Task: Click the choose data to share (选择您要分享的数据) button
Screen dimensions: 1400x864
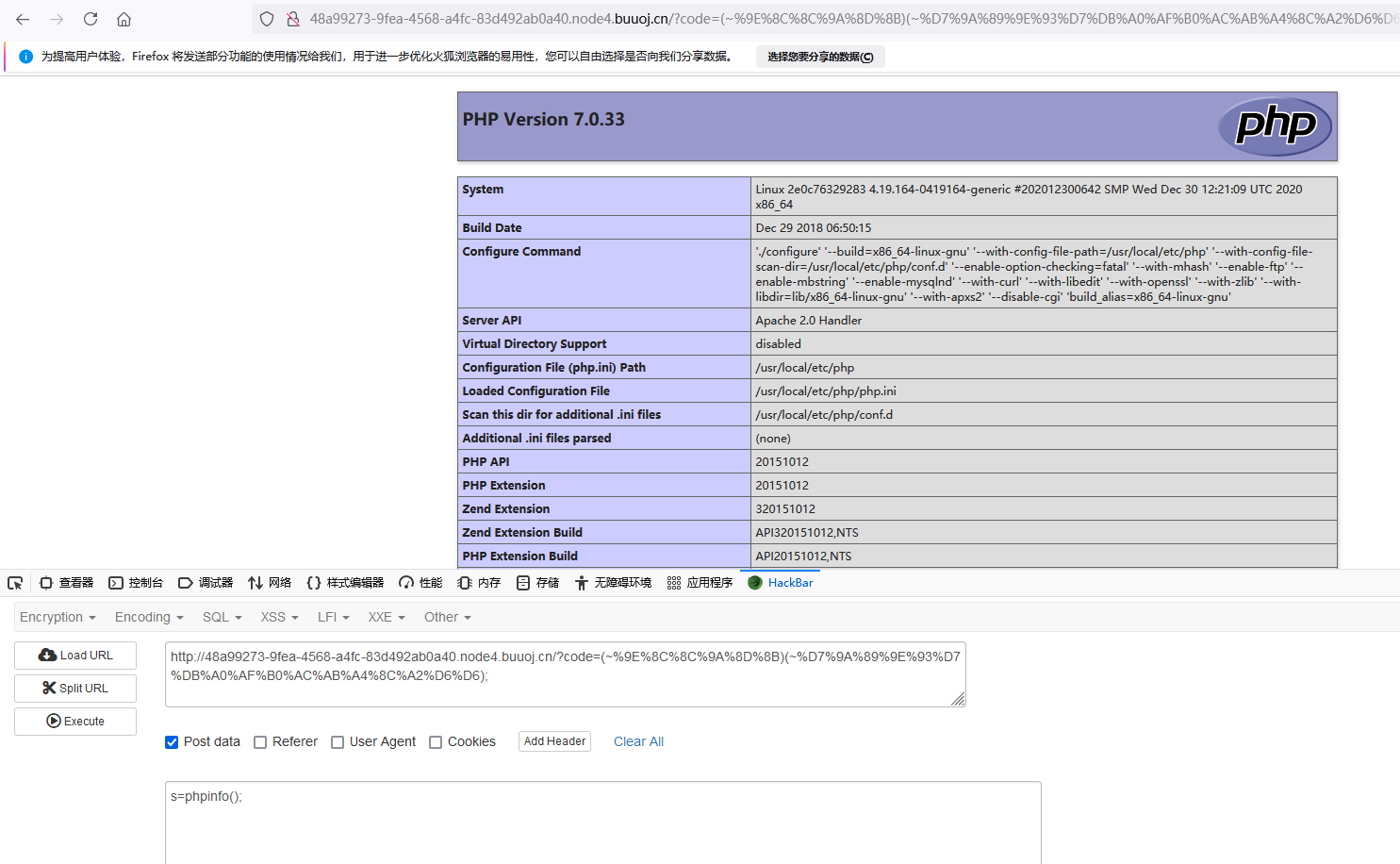Action: tap(820, 57)
